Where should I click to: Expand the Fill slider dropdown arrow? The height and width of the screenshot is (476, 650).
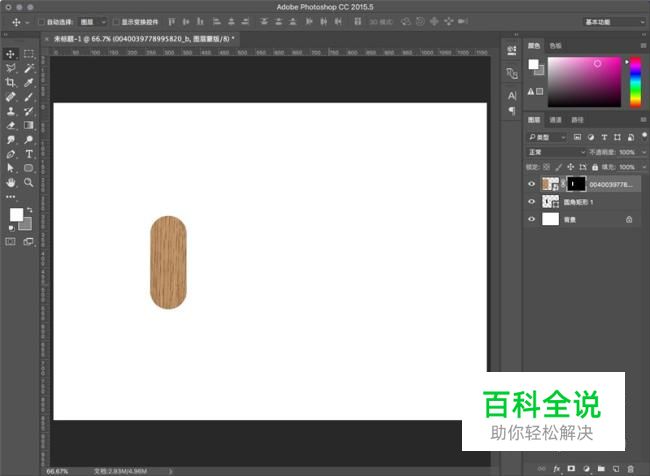point(644,167)
